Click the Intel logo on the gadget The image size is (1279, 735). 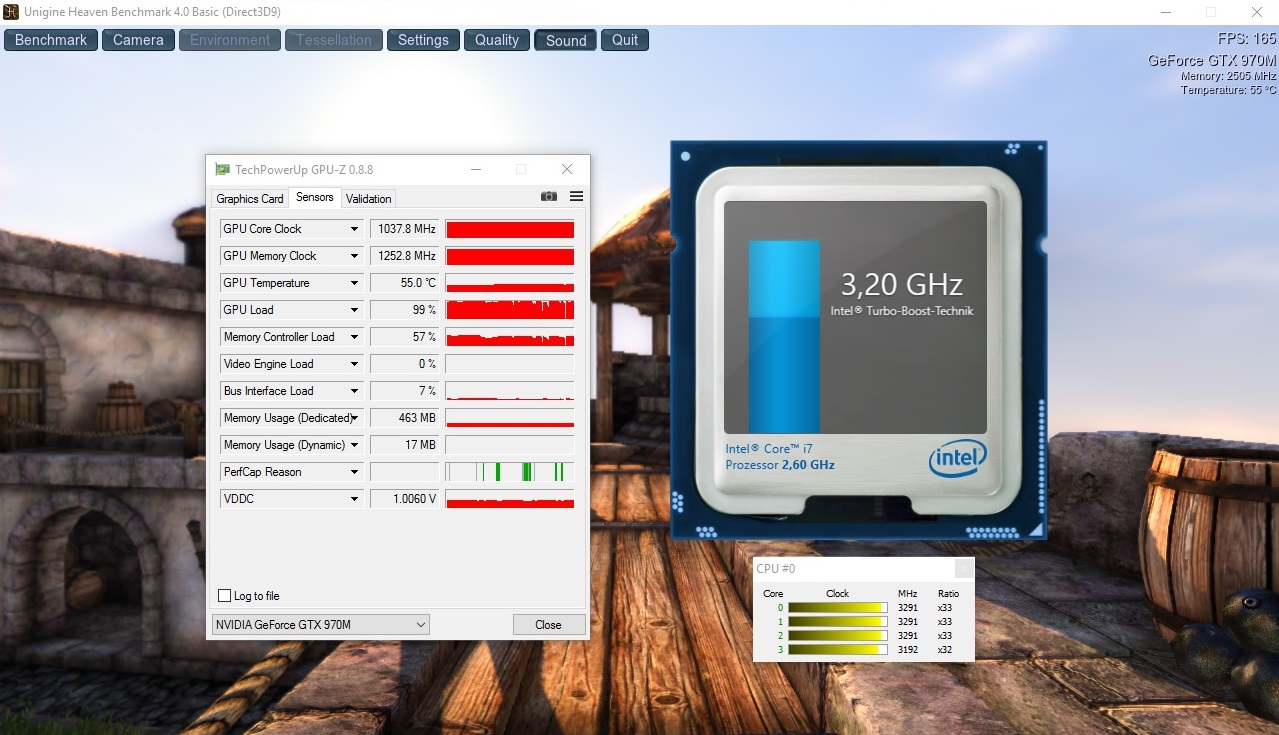point(957,459)
